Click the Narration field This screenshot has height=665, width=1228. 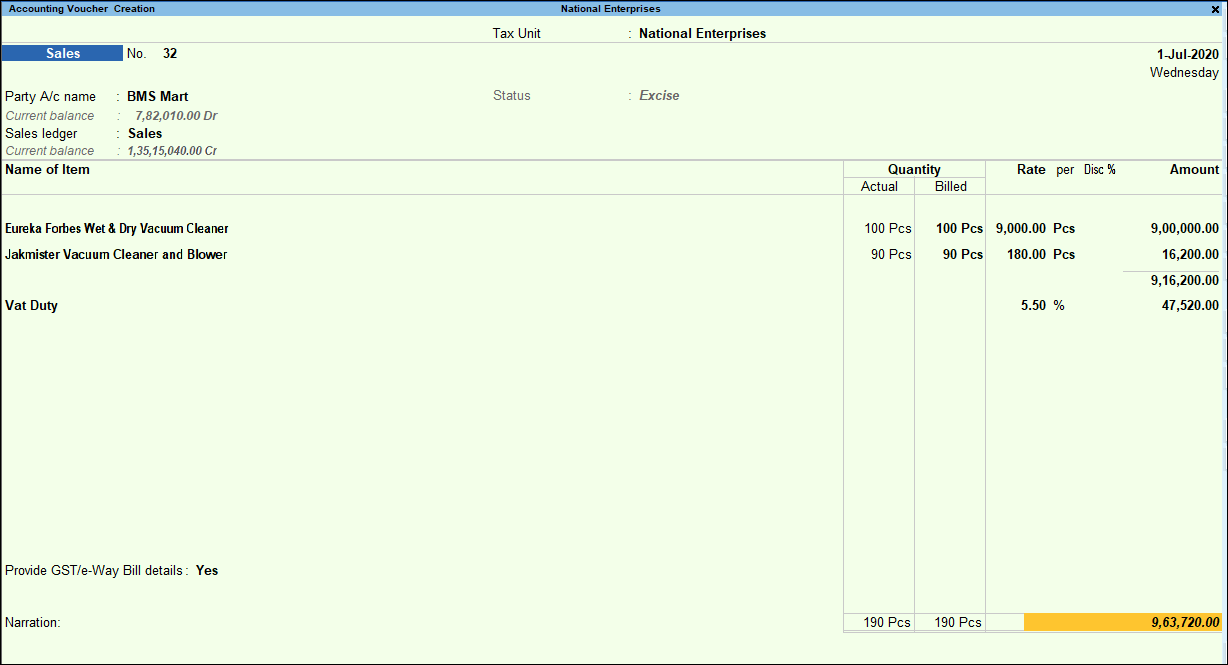pyautogui.click(x=33, y=622)
